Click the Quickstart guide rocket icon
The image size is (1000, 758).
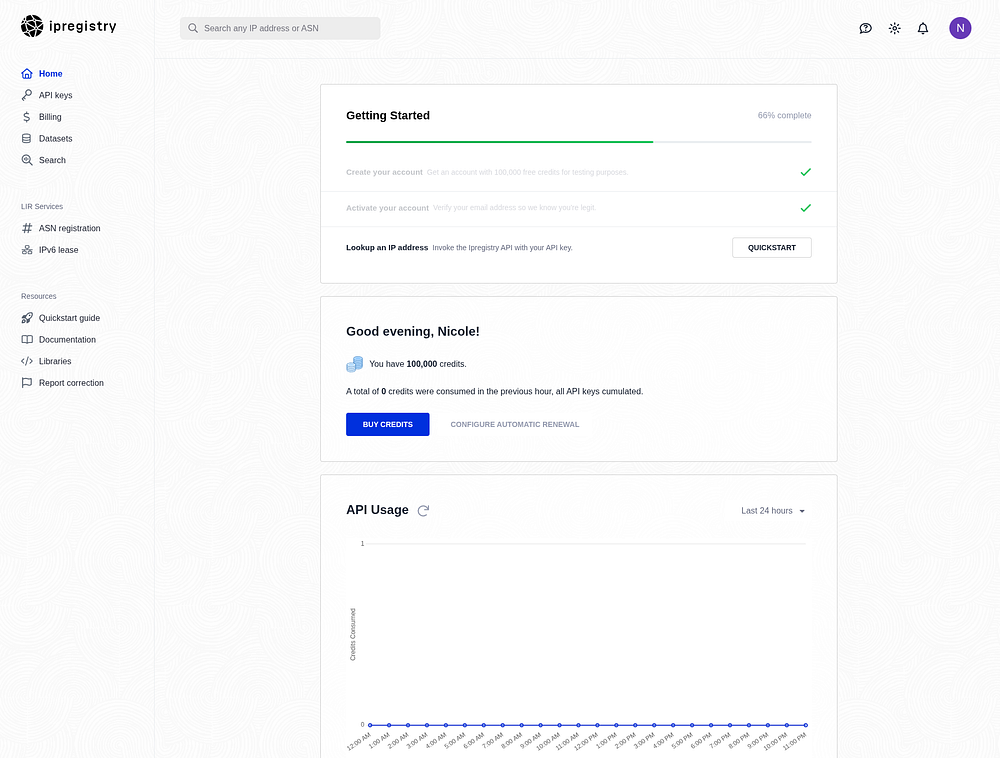click(27, 318)
